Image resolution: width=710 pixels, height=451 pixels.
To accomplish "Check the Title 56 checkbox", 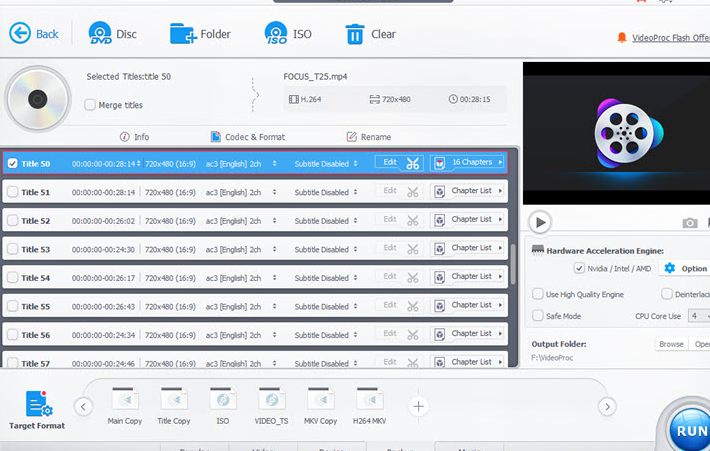I will pyautogui.click(x=13, y=335).
